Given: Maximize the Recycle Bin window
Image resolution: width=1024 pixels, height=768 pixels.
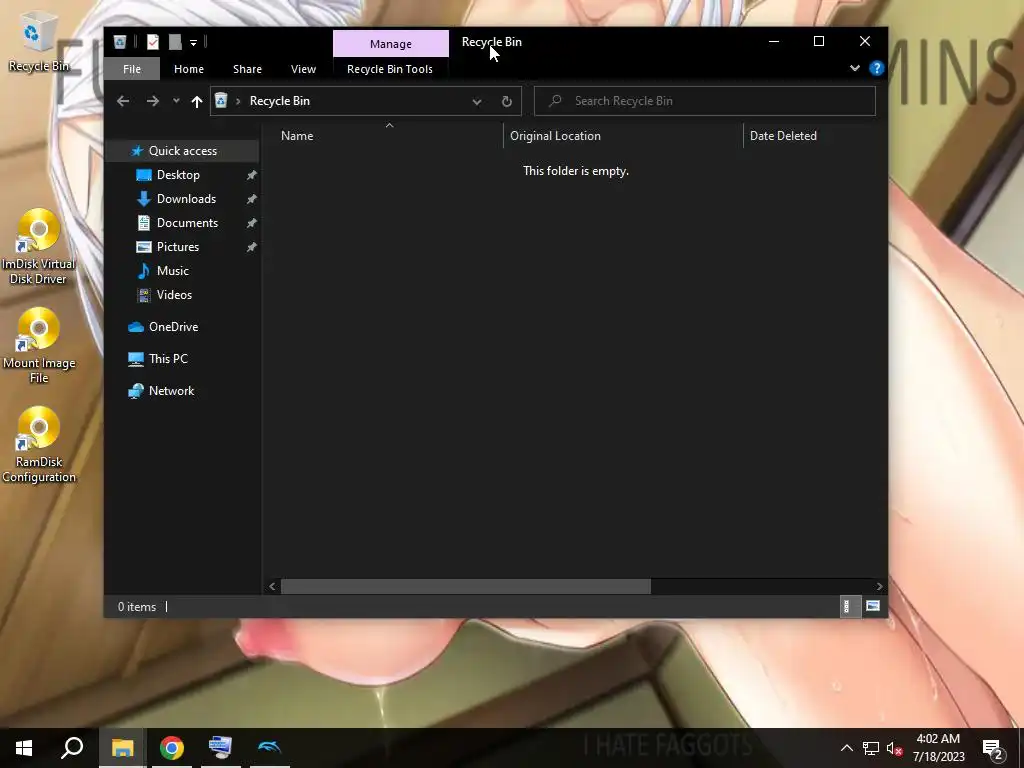Looking at the screenshot, I should point(819,42).
